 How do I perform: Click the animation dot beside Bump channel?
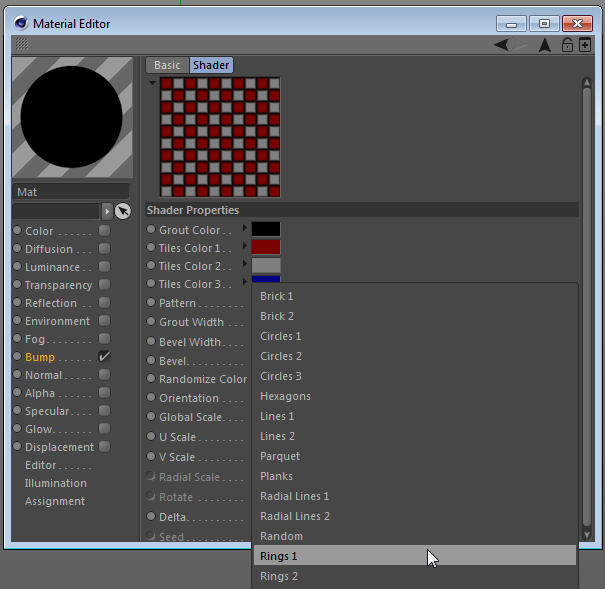[17, 356]
